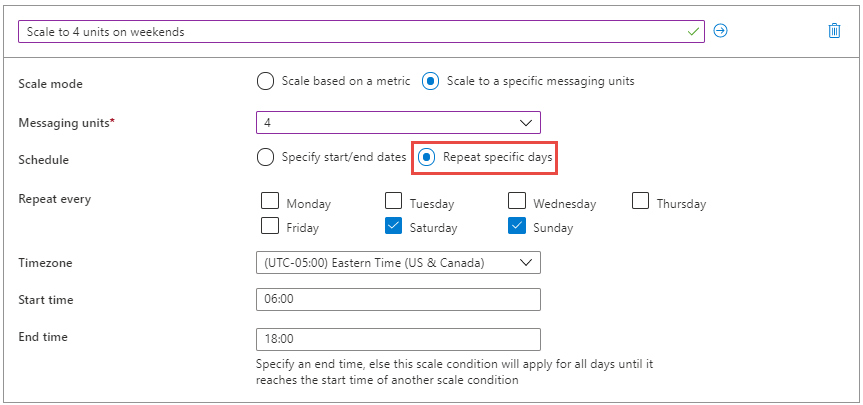The width and height of the screenshot is (863, 405).
Task: Click the End time field
Action: (398, 339)
